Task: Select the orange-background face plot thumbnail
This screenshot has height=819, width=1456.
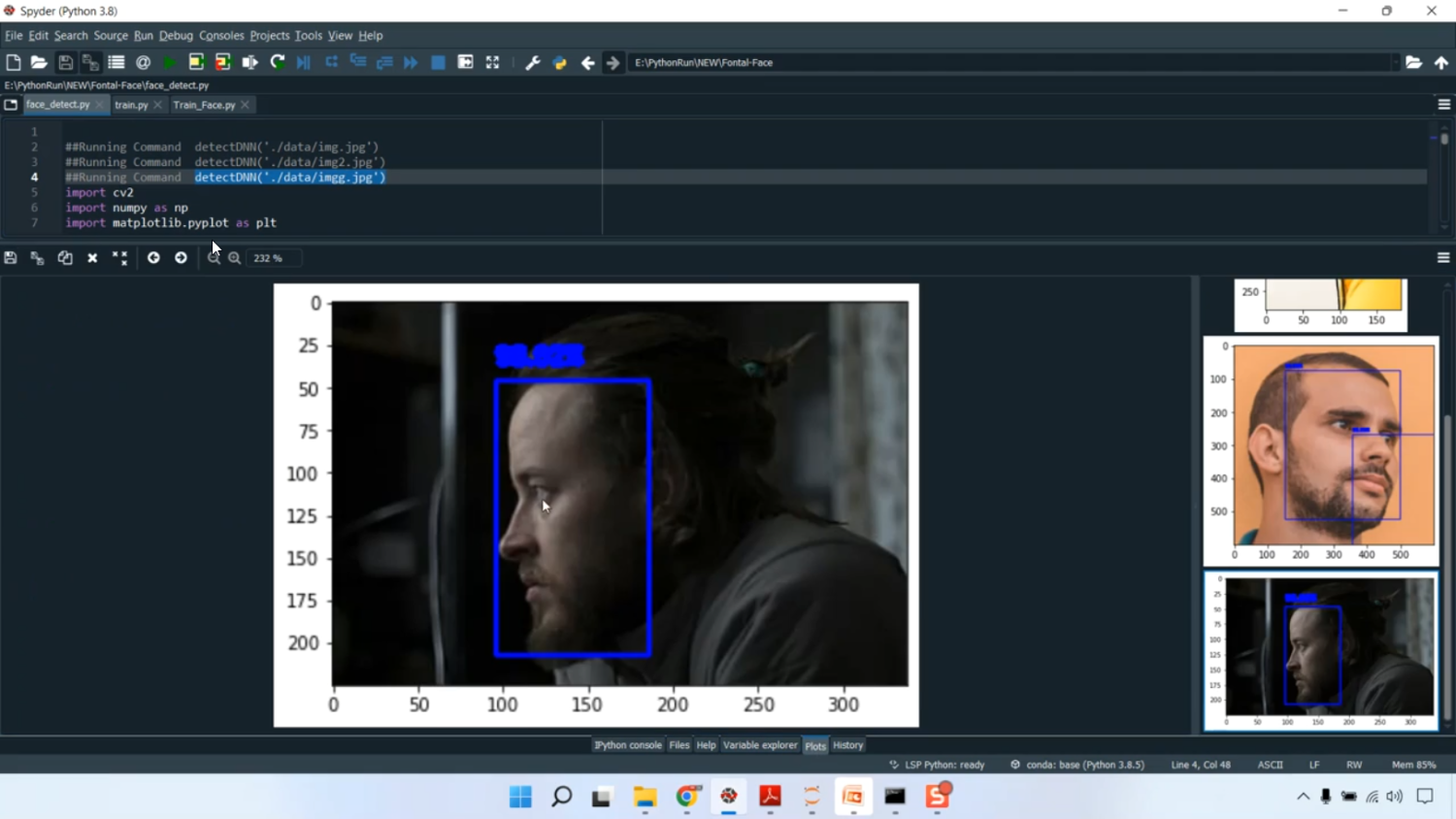Action: (1320, 451)
